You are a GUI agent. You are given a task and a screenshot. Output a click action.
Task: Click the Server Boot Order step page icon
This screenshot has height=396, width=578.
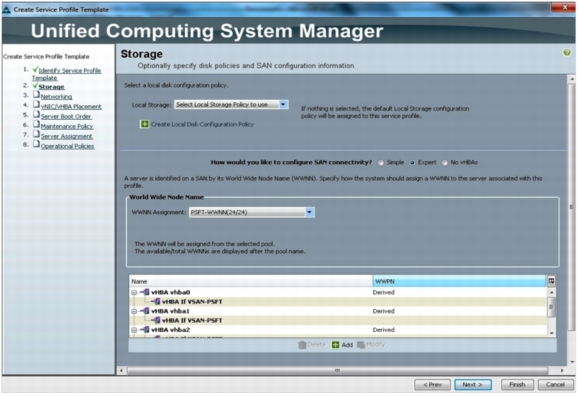tap(36, 115)
